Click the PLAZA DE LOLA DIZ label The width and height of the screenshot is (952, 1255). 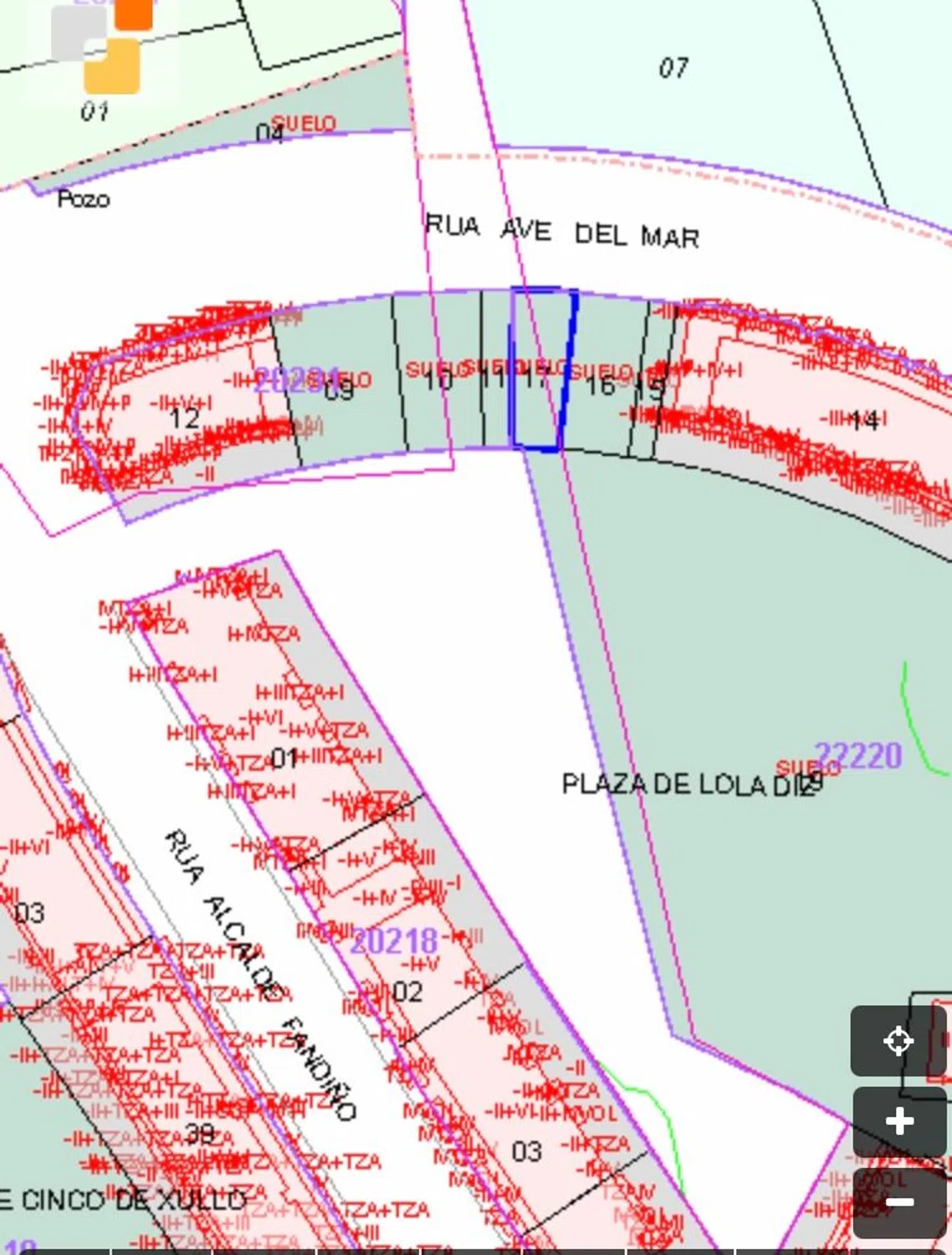(x=686, y=785)
